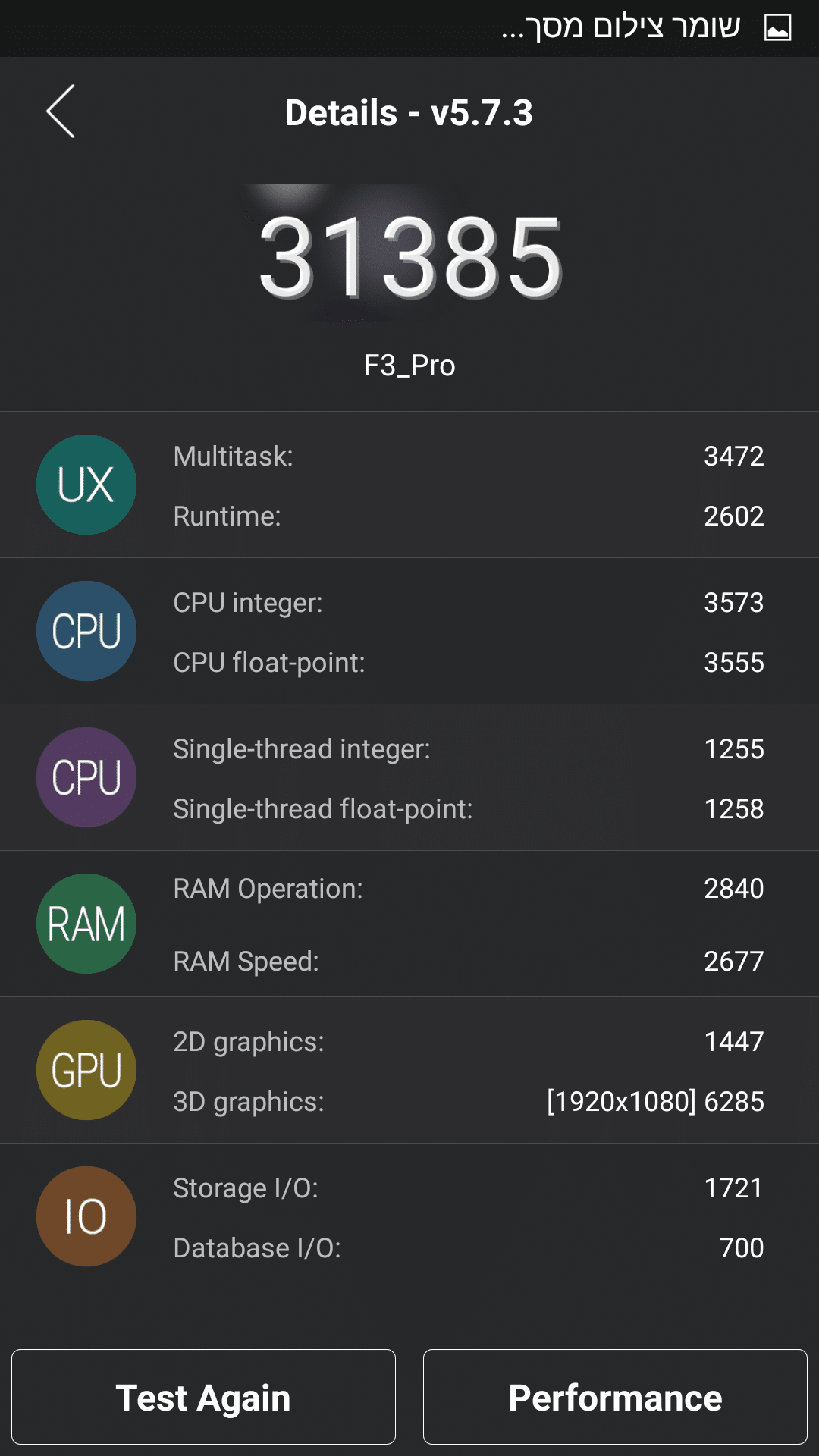Tap the green RAM category icon
This screenshot has height=1456, width=819.
pyautogui.click(x=86, y=924)
